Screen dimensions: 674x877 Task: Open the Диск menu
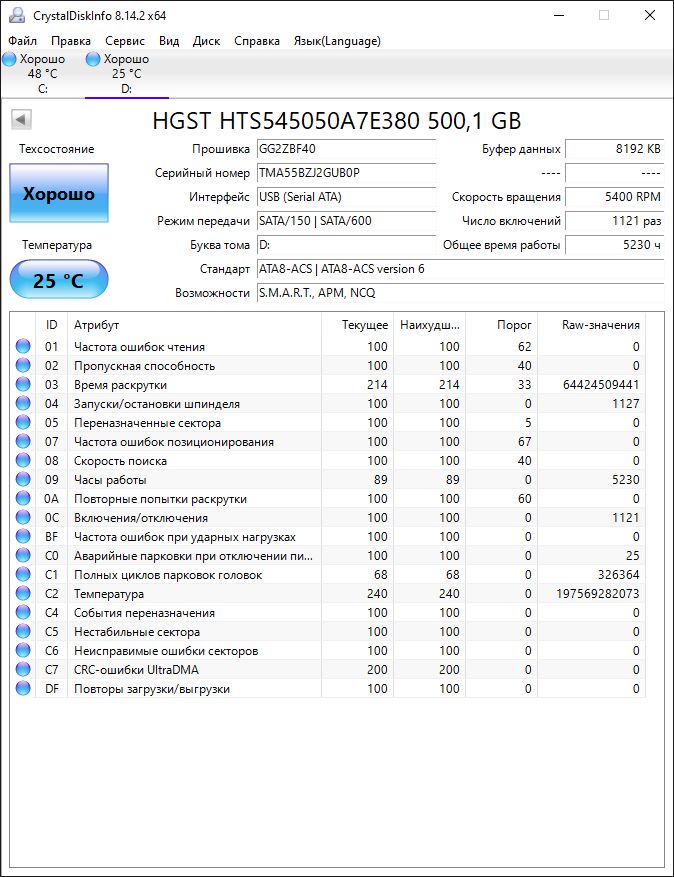206,41
